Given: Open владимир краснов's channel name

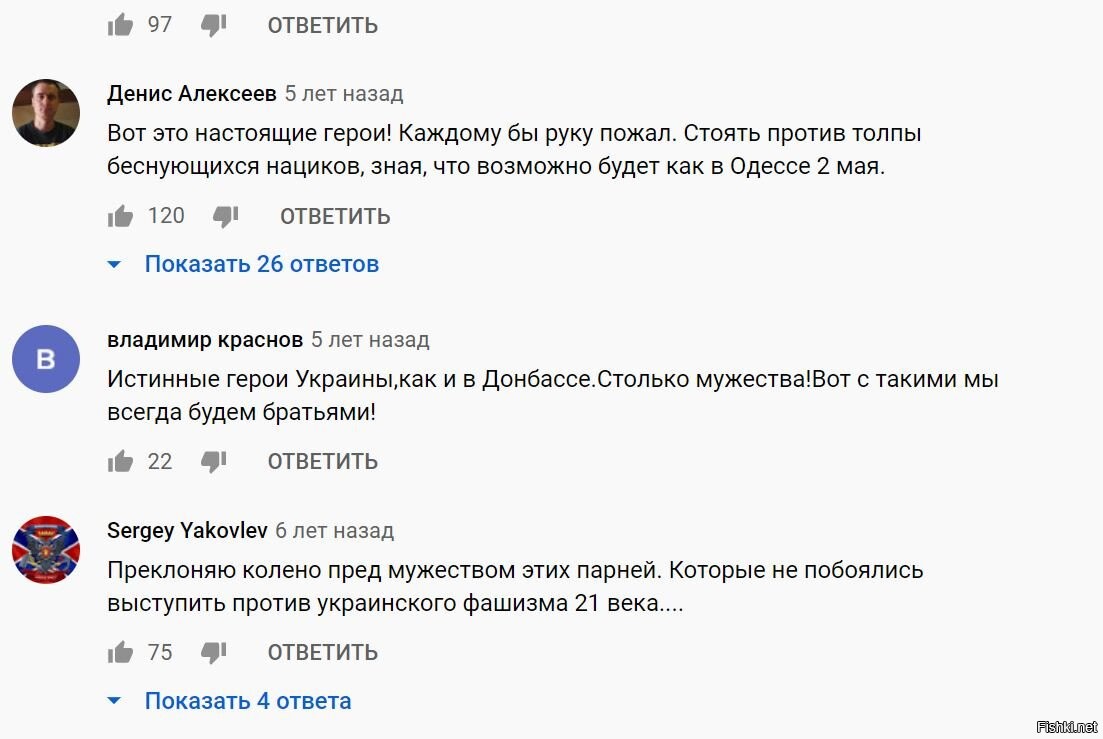Looking at the screenshot, I should pyautogui.click(x=205, y=340).
